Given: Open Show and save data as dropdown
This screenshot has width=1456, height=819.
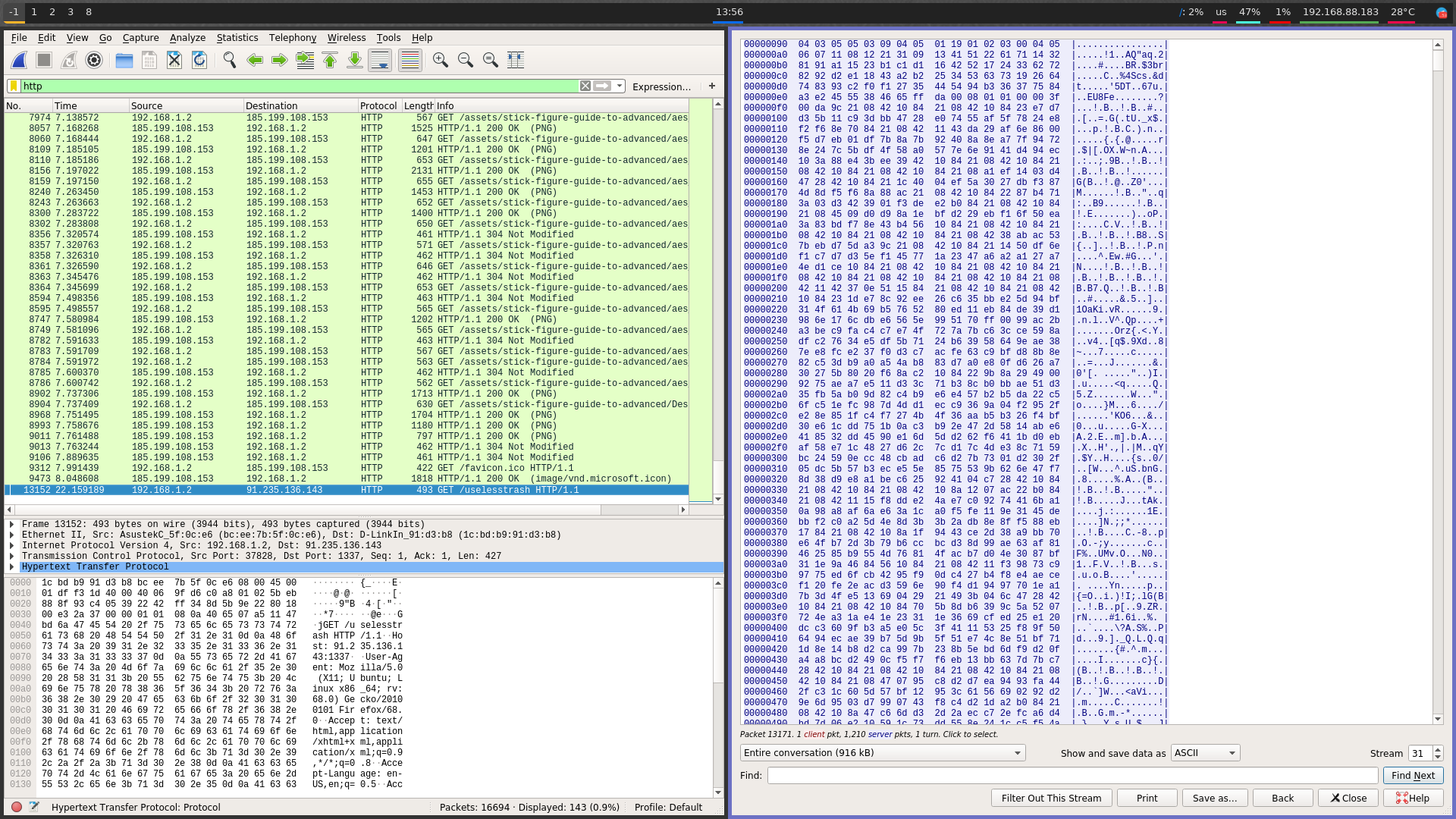Looking at the screenshot, I should coord(1205,752).
